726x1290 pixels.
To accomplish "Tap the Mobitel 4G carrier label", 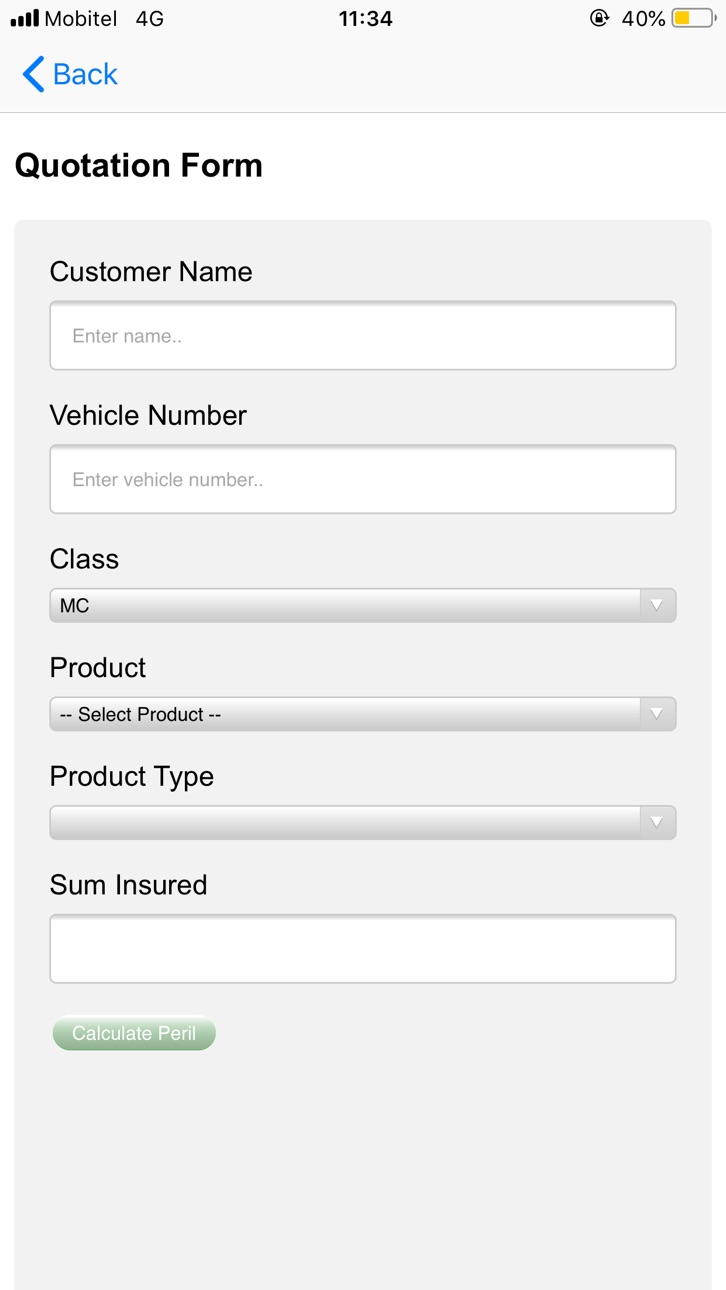I will [x=104, y=18].
